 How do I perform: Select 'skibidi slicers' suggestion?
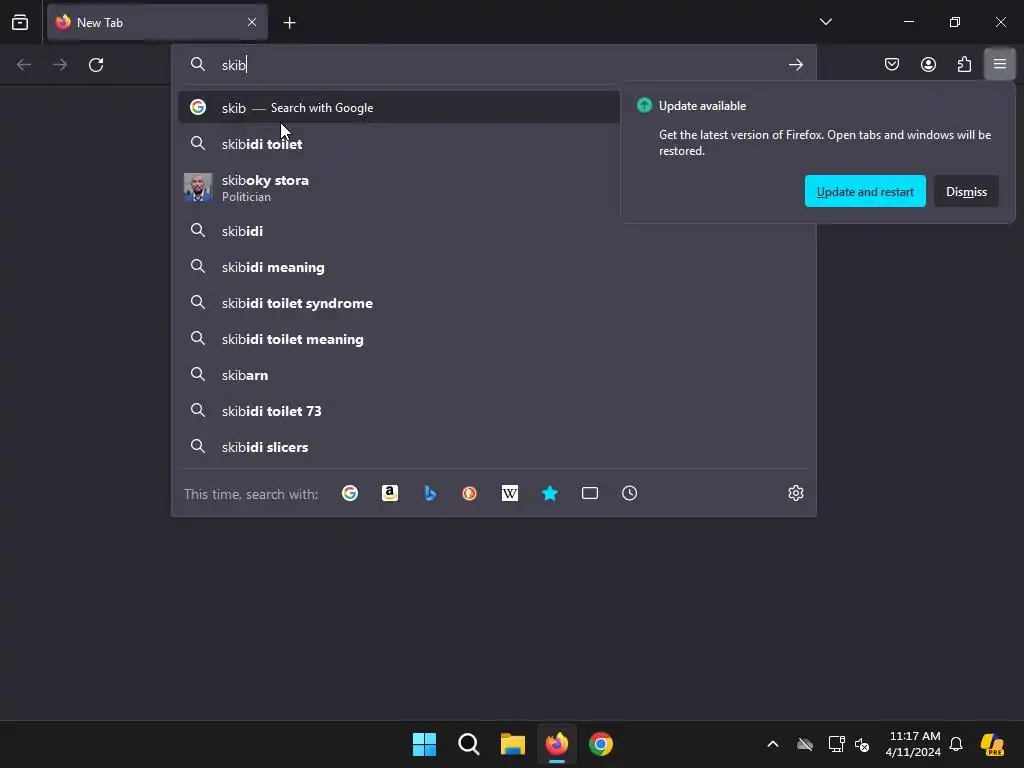493,446
